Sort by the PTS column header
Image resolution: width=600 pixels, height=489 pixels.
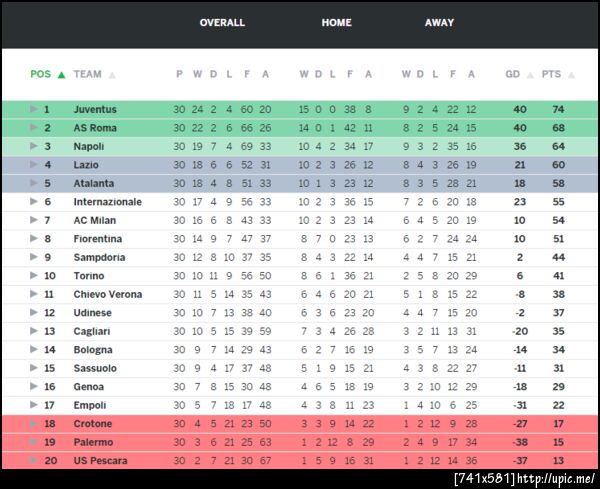click(x=551, y=74)
